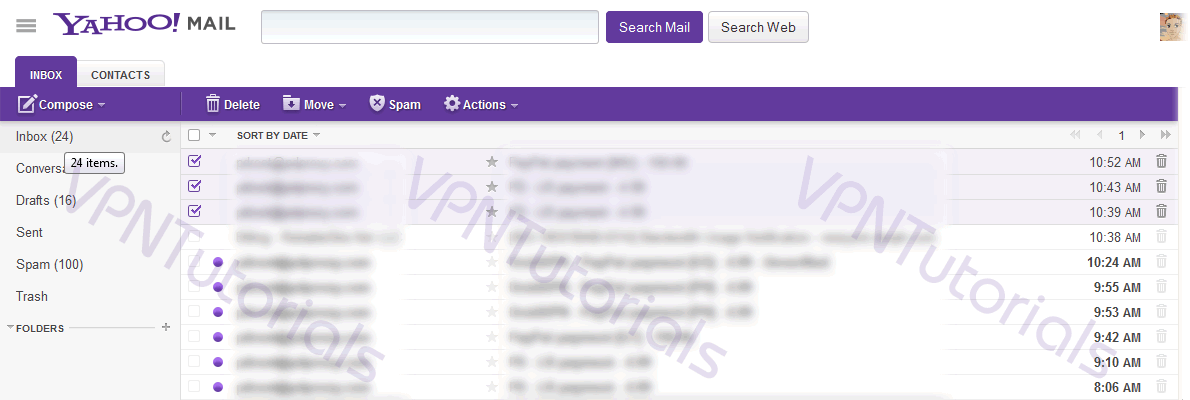Viewport: 1190px width, 400px height.
Task: Click trash icon for 10:39 AM email
Action: tap(1161, 211)
